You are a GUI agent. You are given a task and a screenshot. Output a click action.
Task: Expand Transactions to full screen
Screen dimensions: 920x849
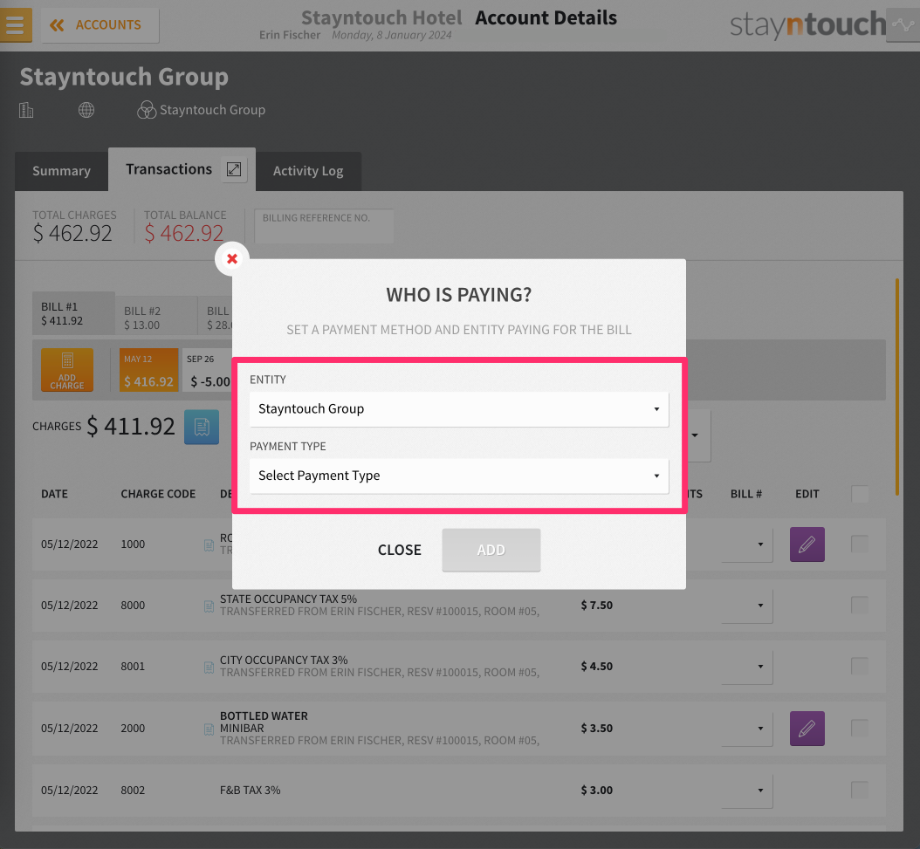tap(234, 169)
